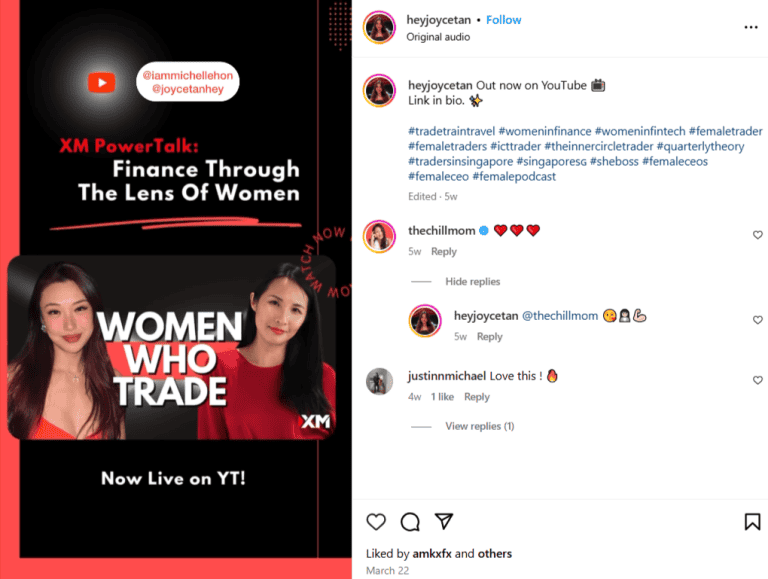
Task: Open thechillmom's profile avatar
Action: (x=379, y=237)
